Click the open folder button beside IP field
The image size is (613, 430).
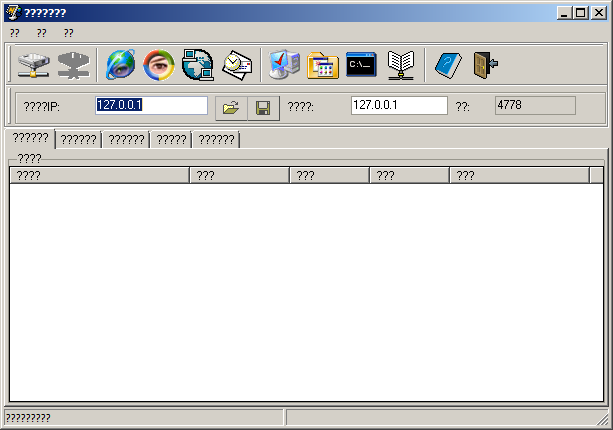click(231, 106)
